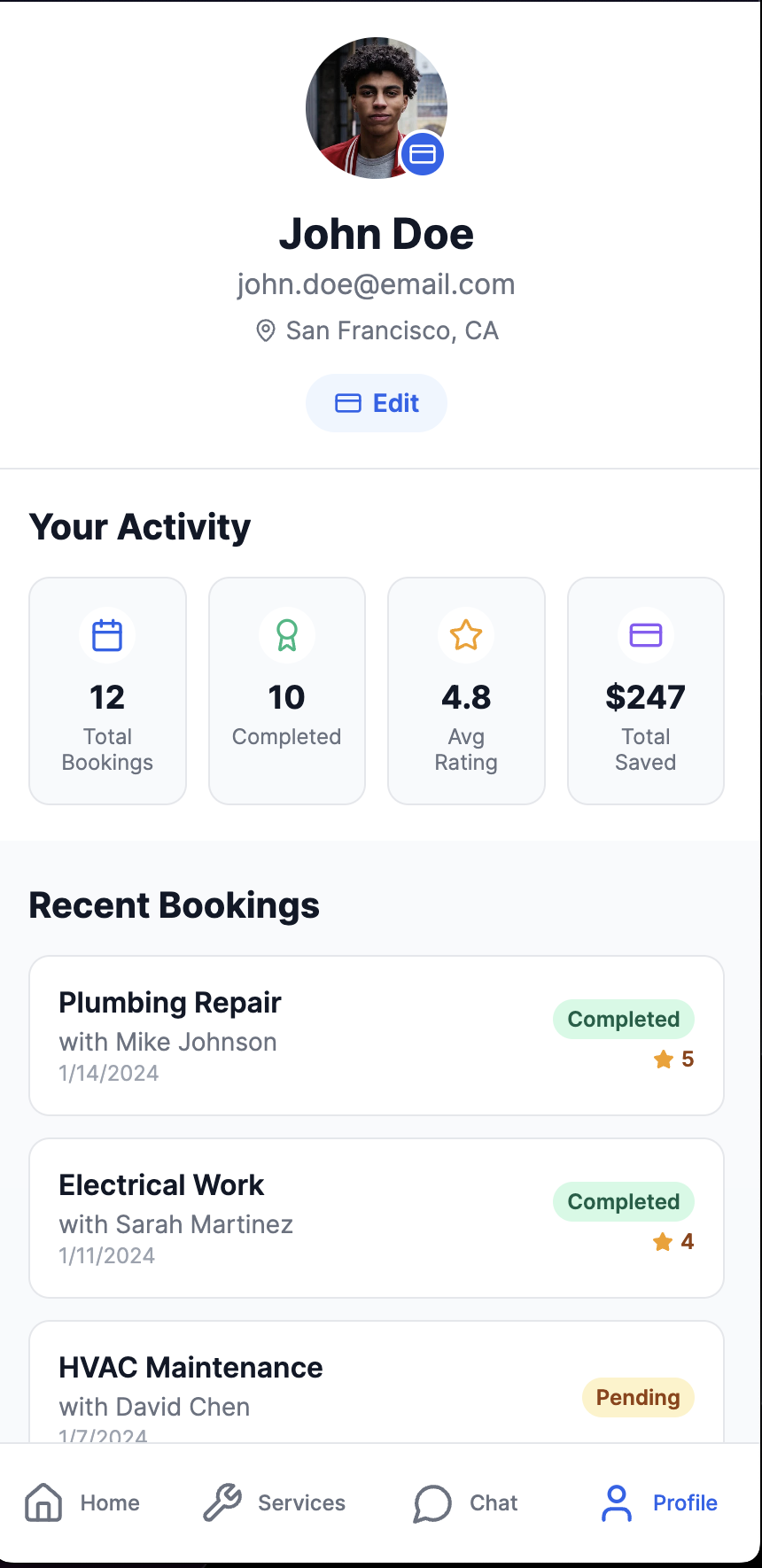
Task: Select the HVAC Maintenance booking
Action: click(377, 1382)
